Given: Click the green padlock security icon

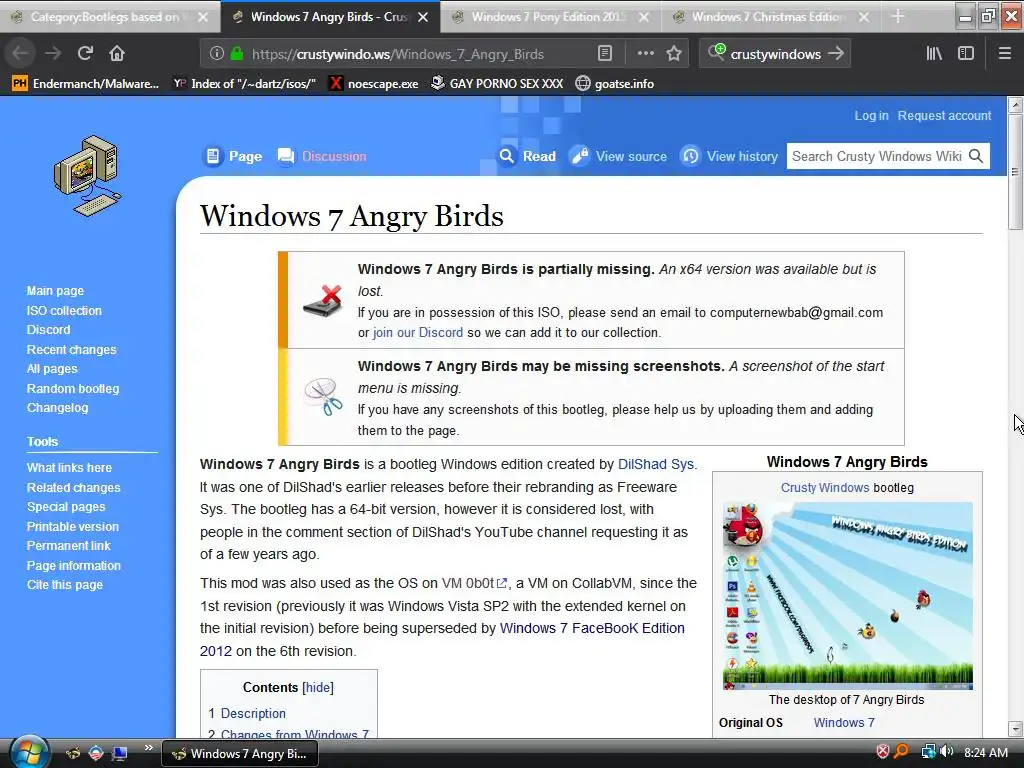Looking at the screenshot, I should click(x=237, y=54).
